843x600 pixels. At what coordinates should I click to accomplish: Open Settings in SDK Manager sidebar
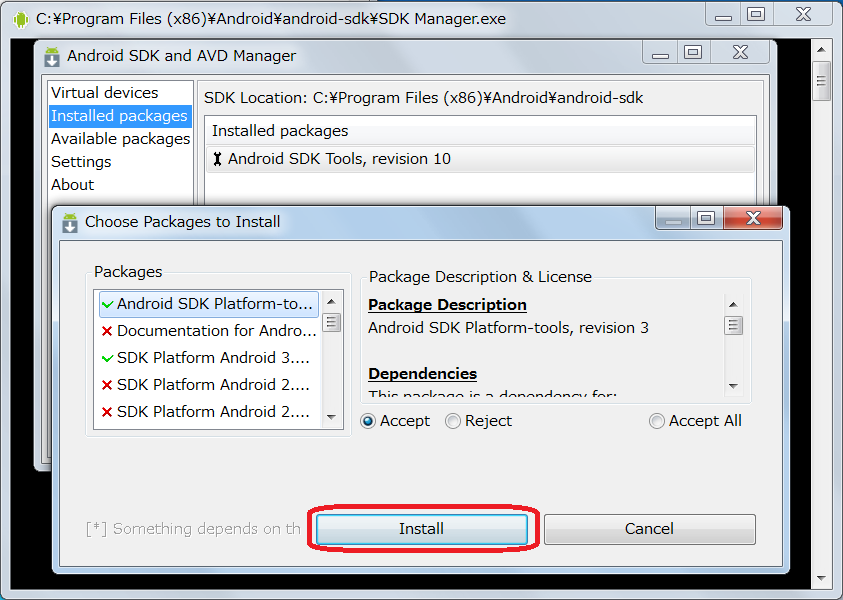point(81,162)
